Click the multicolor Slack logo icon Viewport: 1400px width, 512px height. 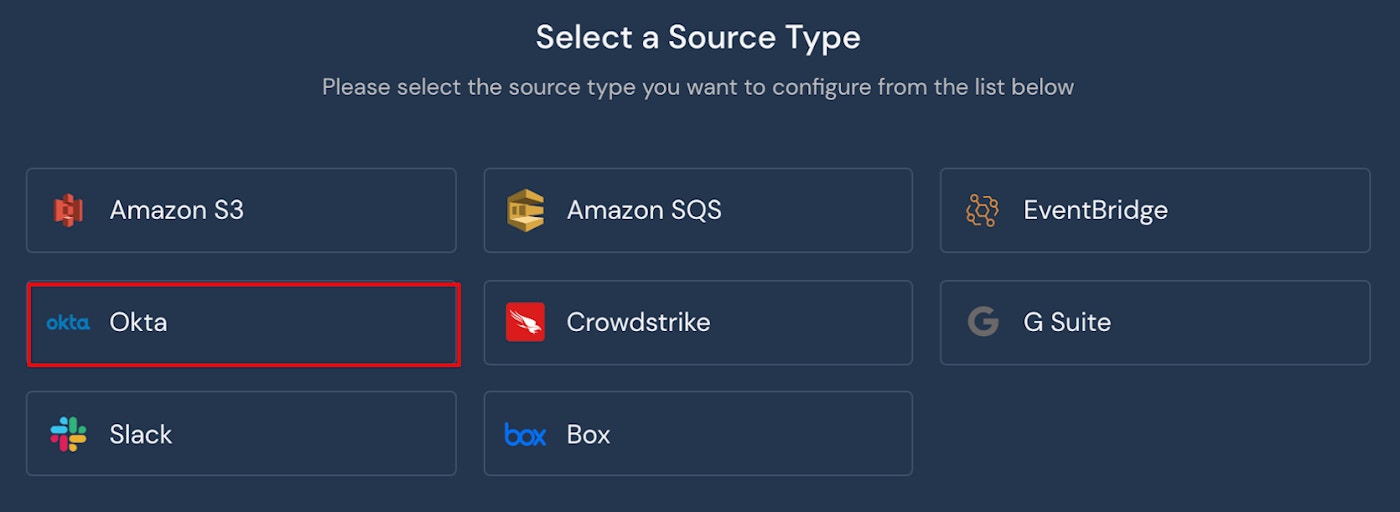click(x=68, y=434)
